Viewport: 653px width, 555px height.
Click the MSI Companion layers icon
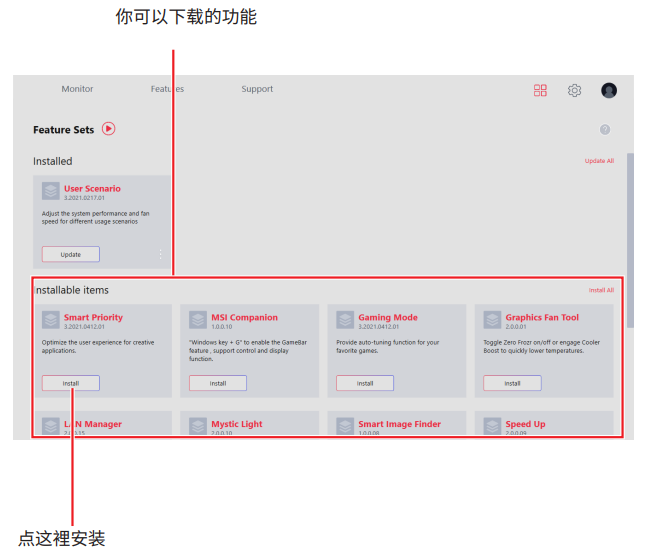coord(198,320)
